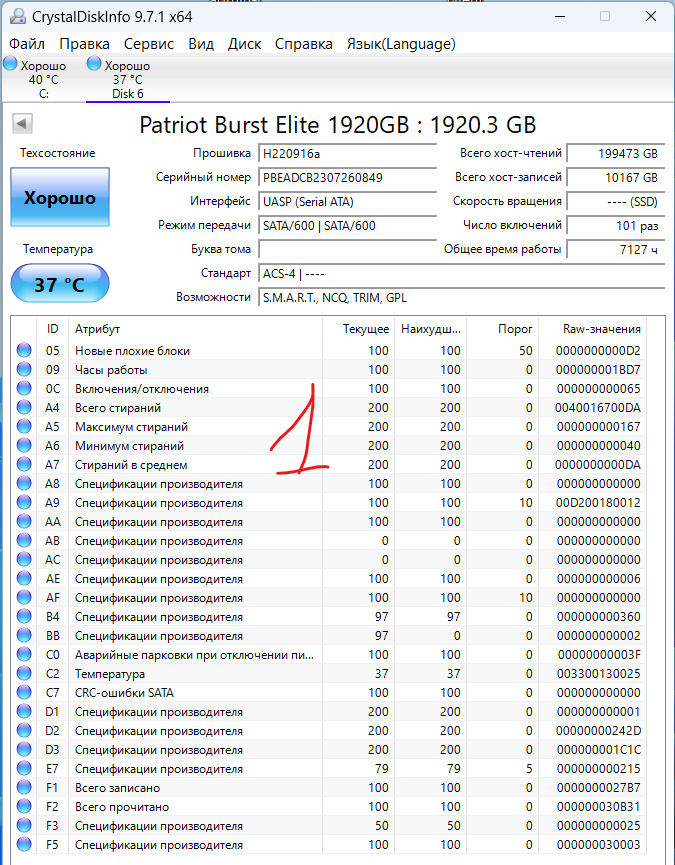Select the Новые плохие блоки row

(x=331, y=350)
